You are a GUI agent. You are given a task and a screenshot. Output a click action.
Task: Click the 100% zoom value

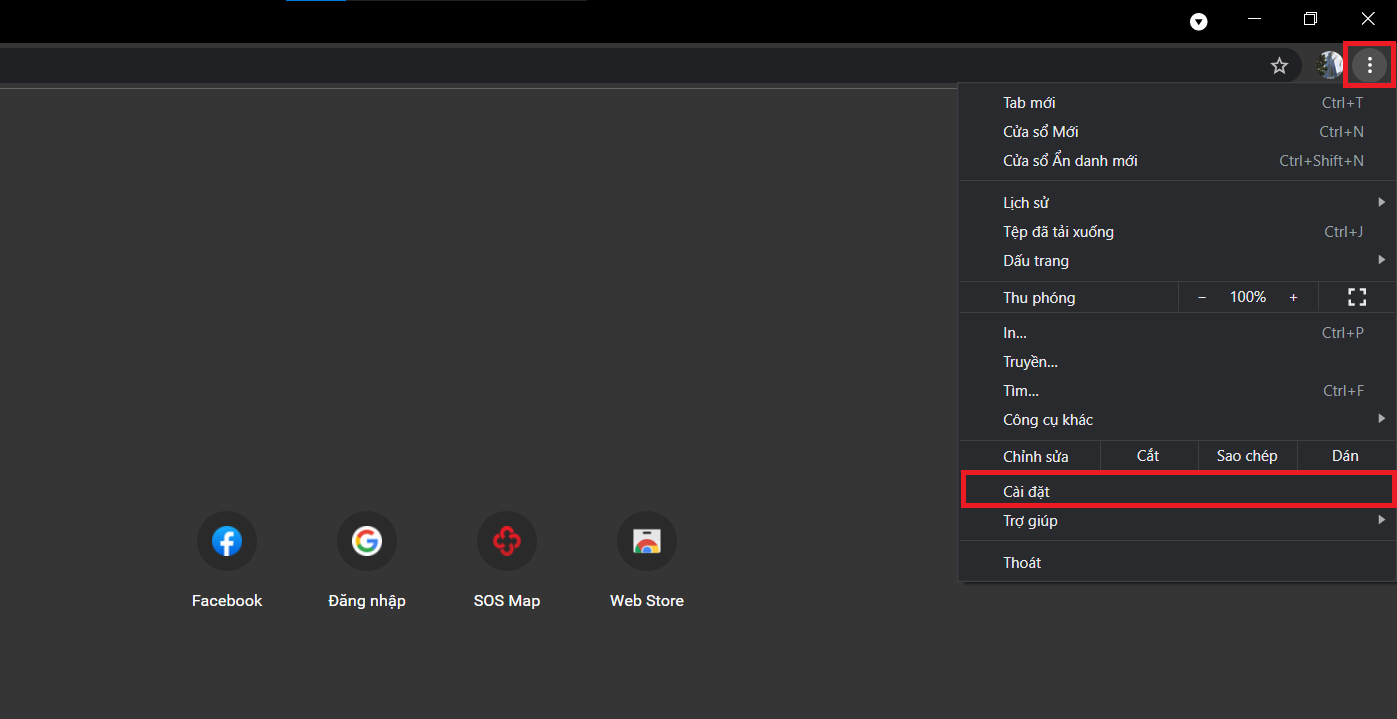[x=1248, y=297]
